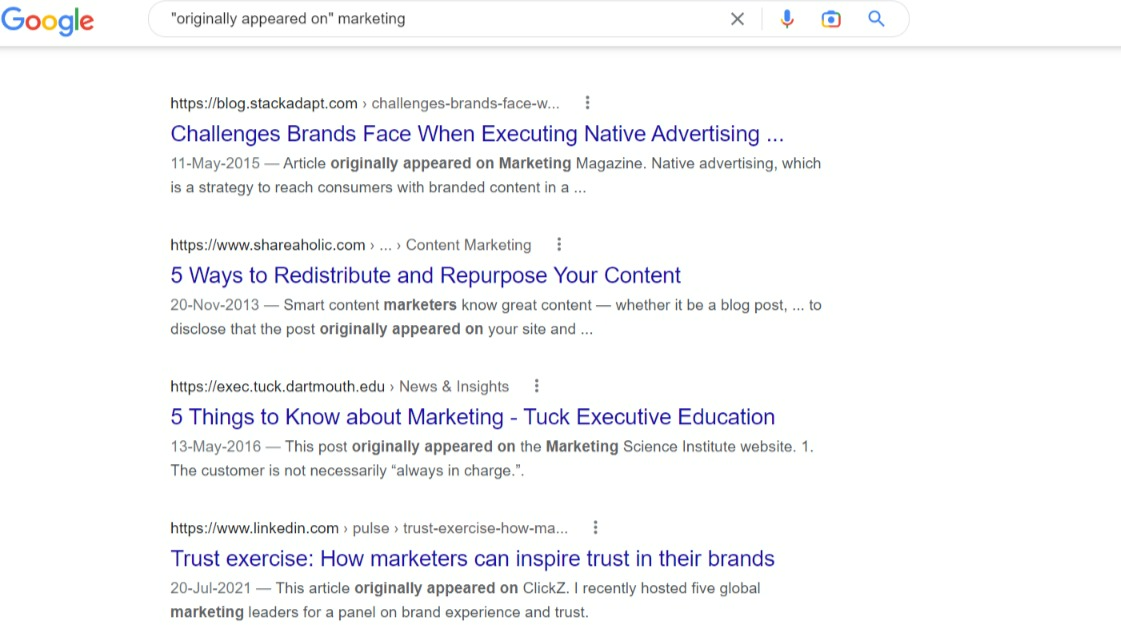
Task: Open options menu for Shareaholic result
Action: point(559,245)
